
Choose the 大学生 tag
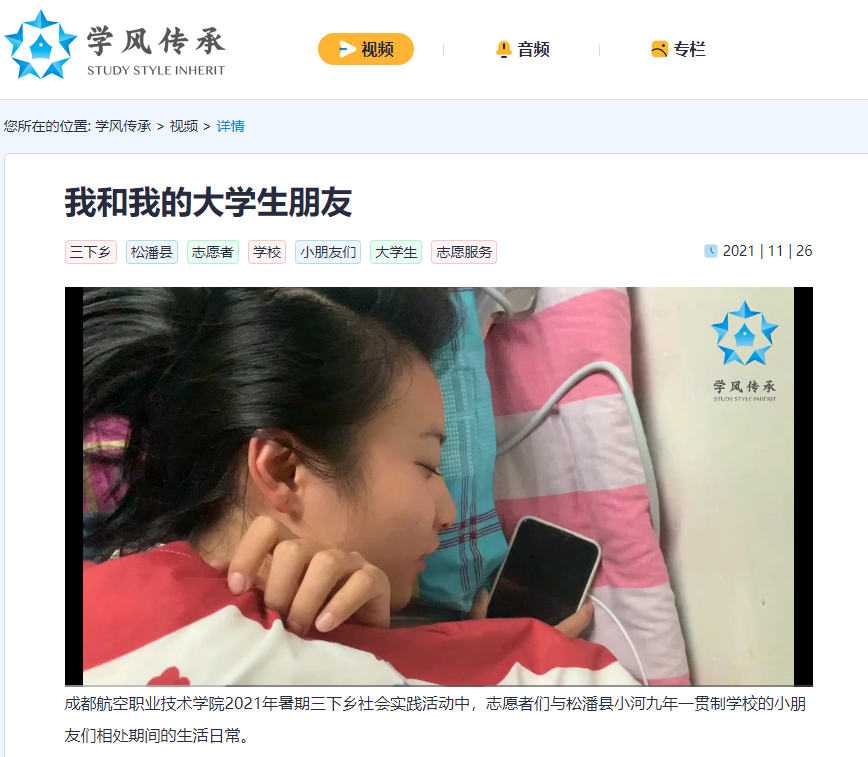click(396, 252)
